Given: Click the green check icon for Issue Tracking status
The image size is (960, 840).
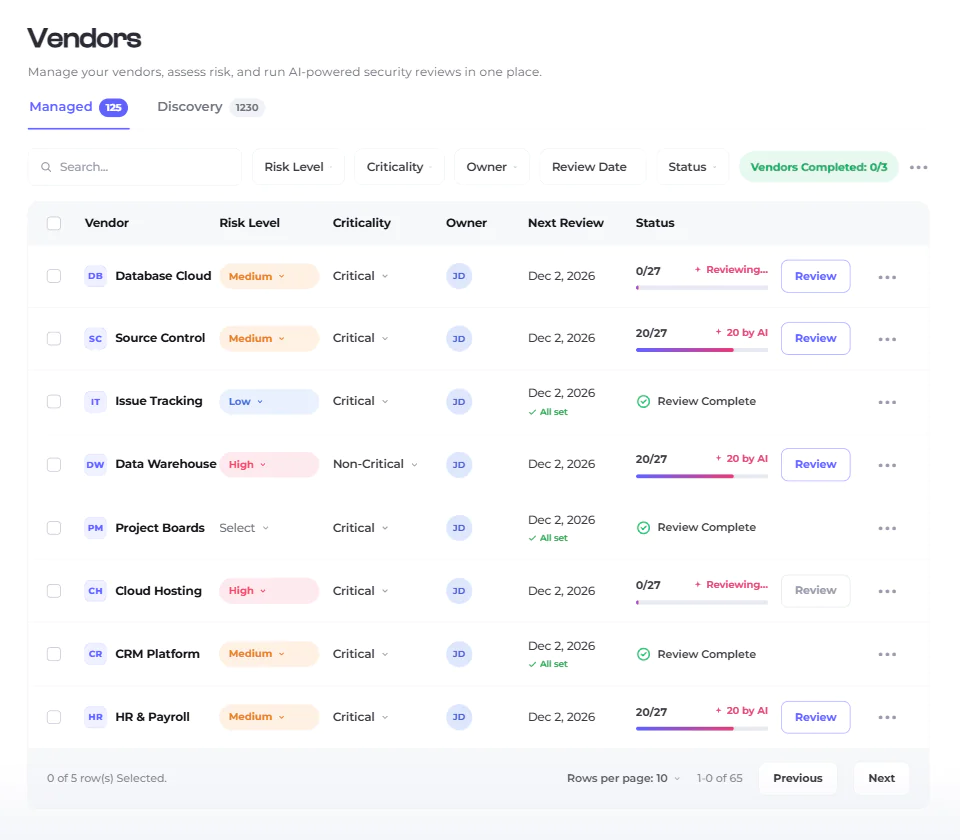Looking at the screenshot, I should click(643, 402).
